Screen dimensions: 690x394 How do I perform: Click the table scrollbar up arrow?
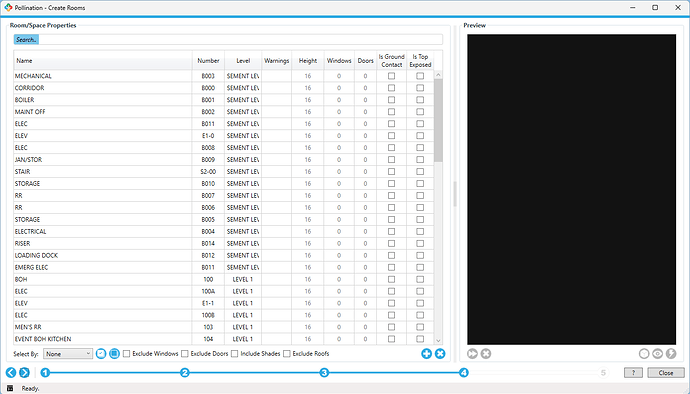click(x=438, y=75)
